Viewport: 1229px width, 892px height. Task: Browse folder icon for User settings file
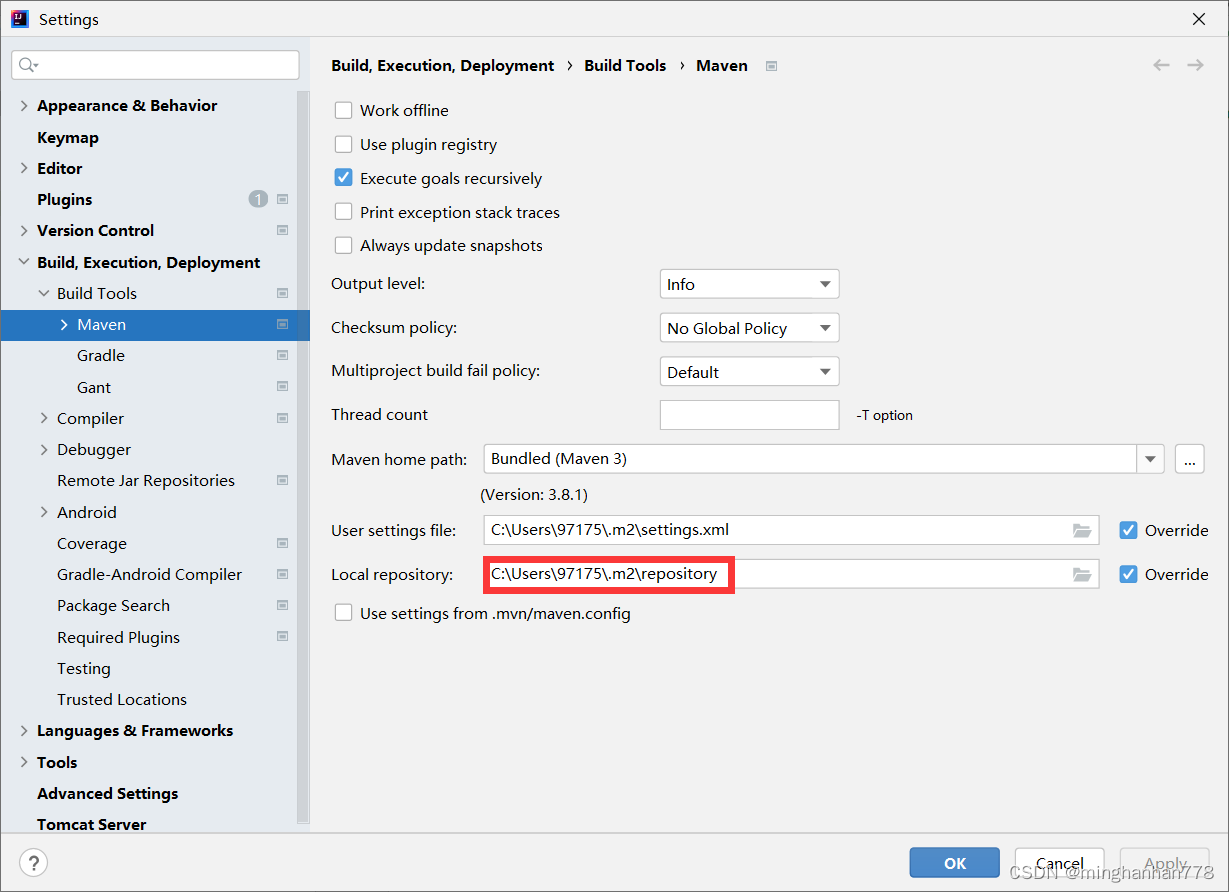click(1082, 530)
